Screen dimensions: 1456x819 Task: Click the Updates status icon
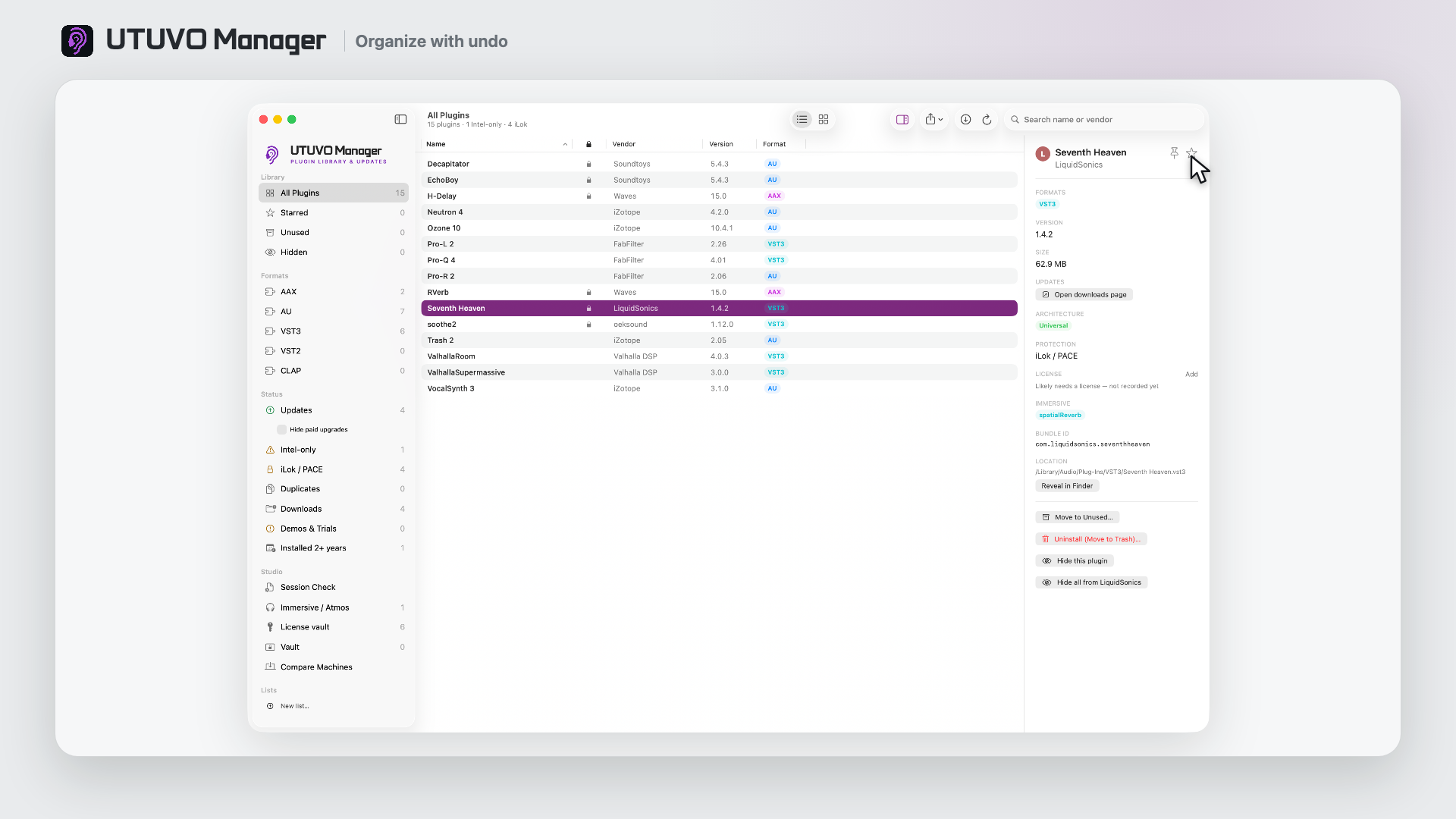[x=270, y=410]
